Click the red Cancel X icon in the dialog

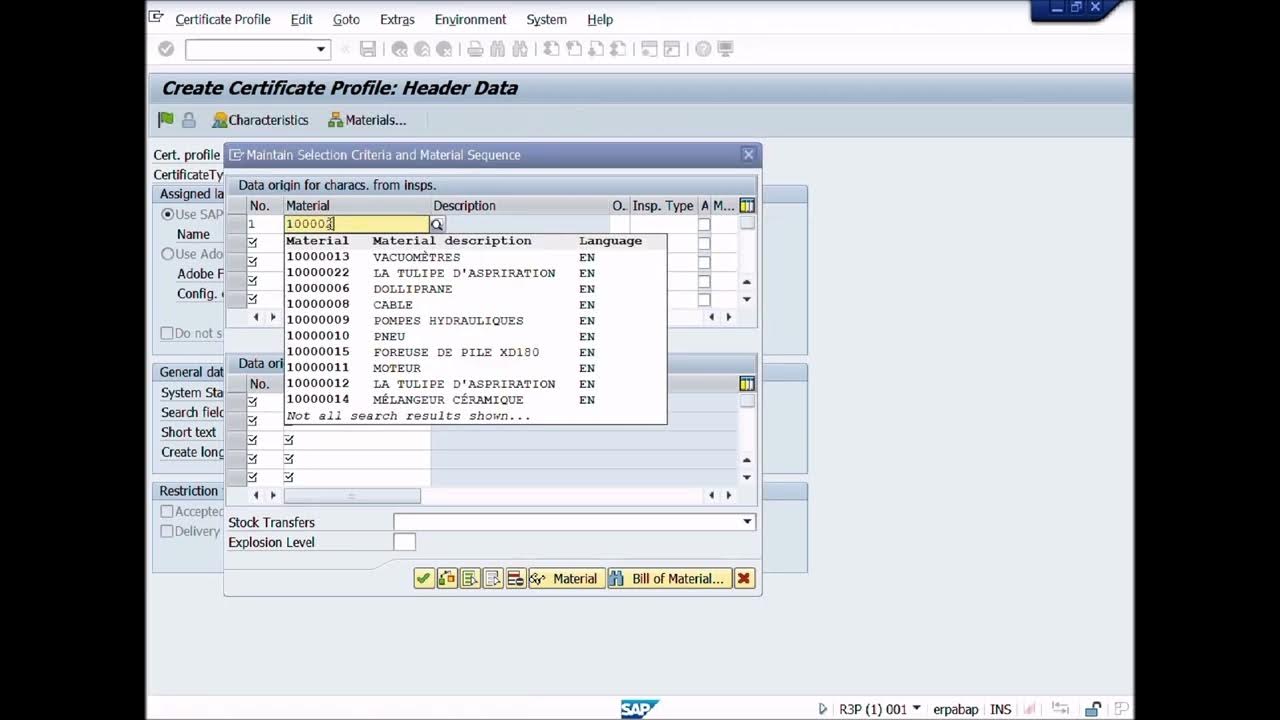(743, 578)
